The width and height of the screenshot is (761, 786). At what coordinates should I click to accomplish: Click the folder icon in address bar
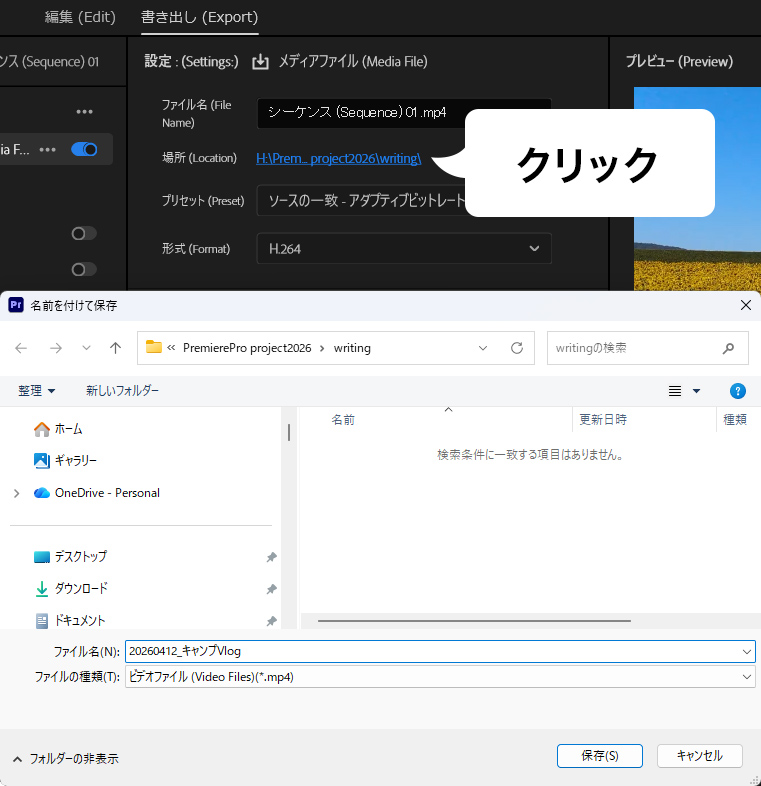(153, 347)
